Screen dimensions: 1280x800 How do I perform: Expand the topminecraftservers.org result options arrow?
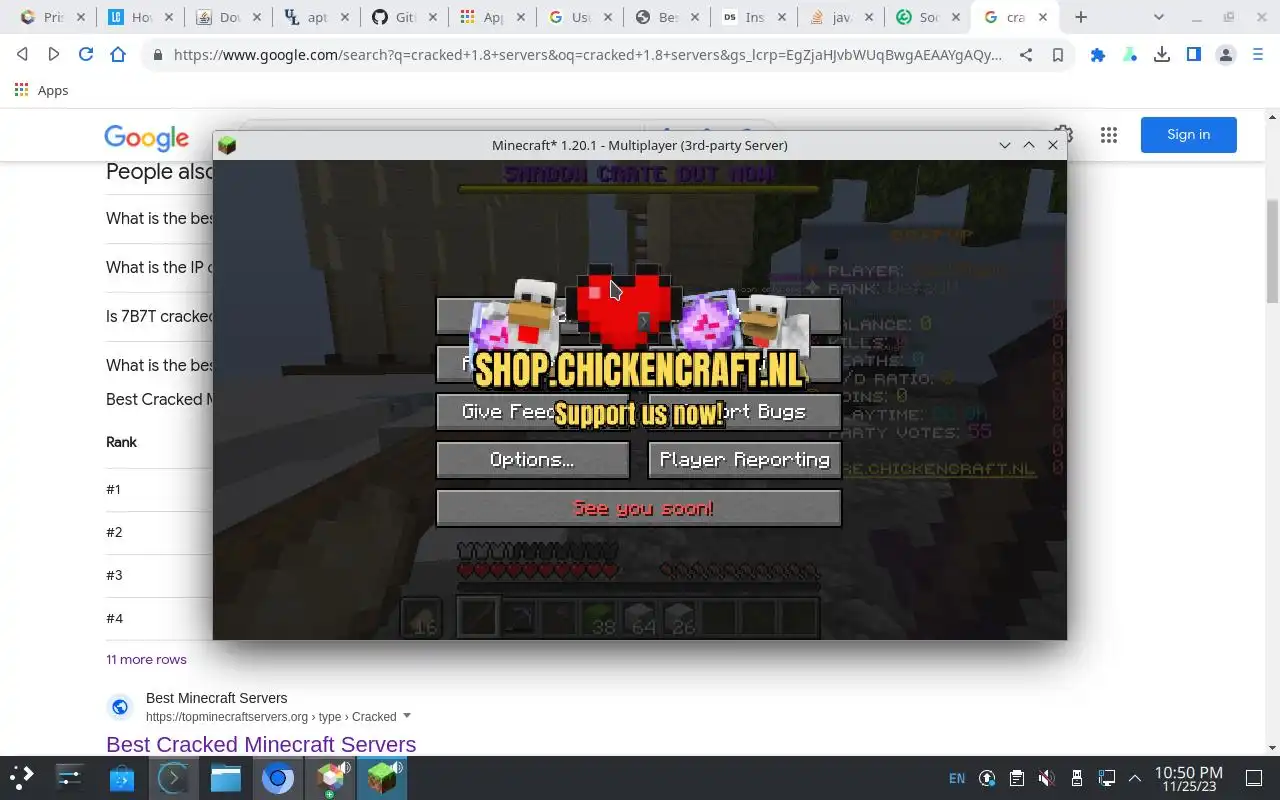click(x=407, y=716)
